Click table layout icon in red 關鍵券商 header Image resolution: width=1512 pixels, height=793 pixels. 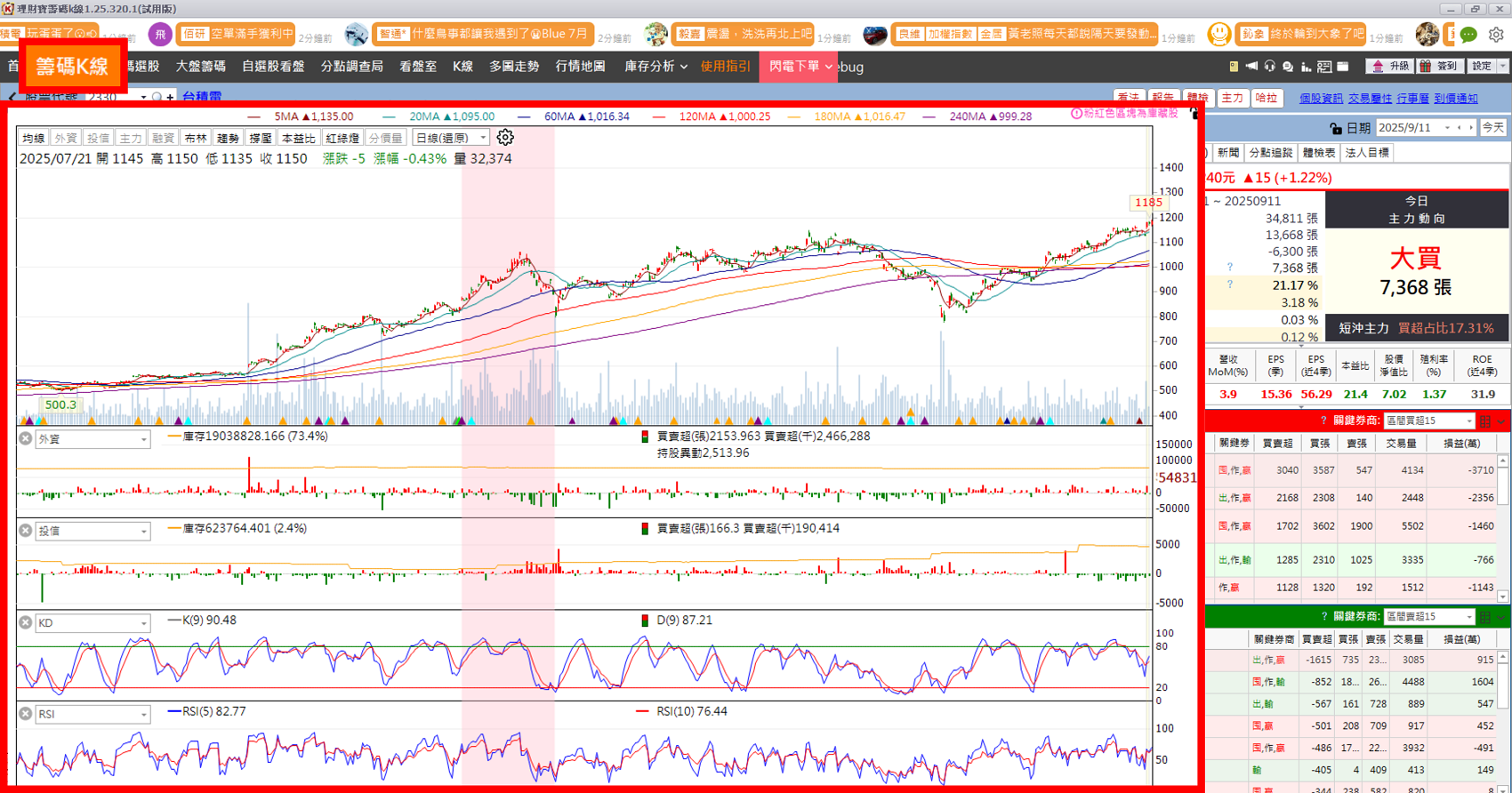(x=1484, y=421)
